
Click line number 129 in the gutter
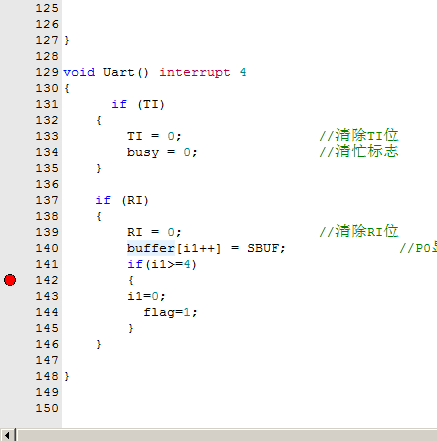point(47,72)
